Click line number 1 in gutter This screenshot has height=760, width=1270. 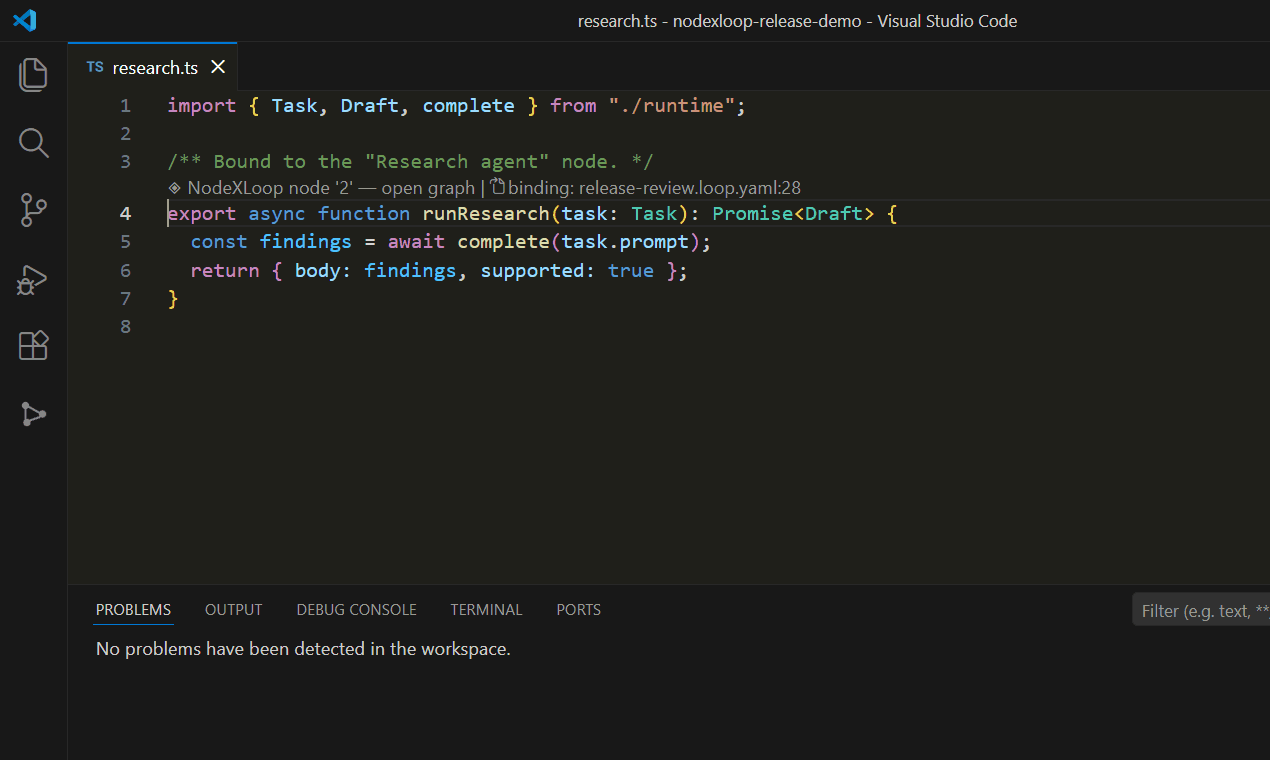pyautogui.click(x=125, y=105)
